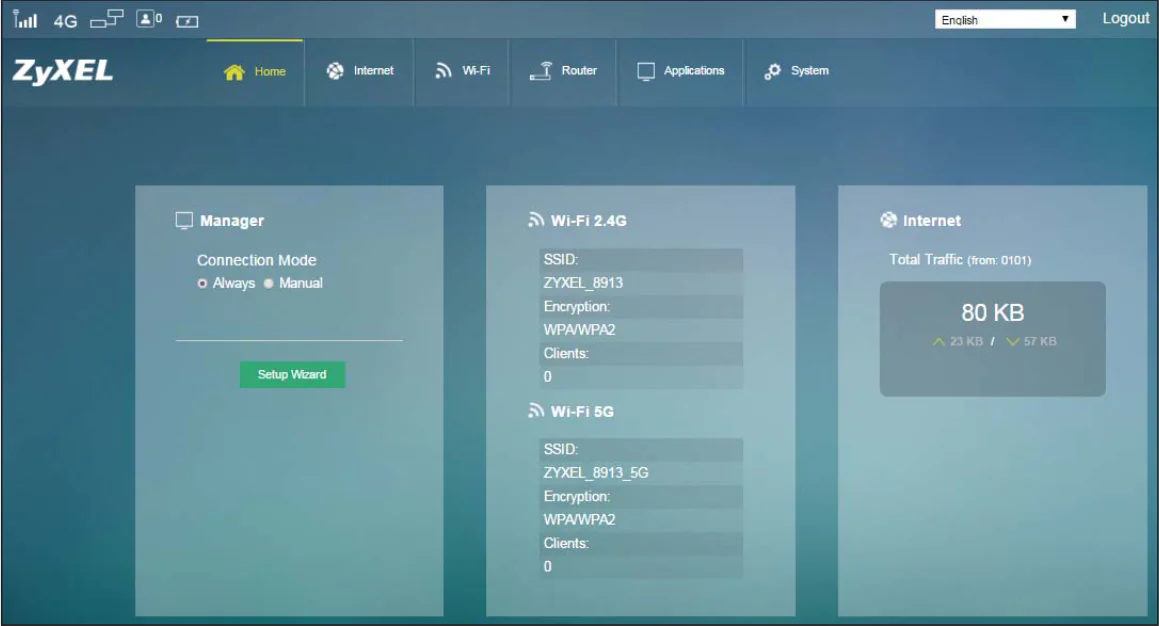Click the Internet globe icon in navigation
Image resolution: width=1159 pixels, height=626 pixels.
pos(335,71)
